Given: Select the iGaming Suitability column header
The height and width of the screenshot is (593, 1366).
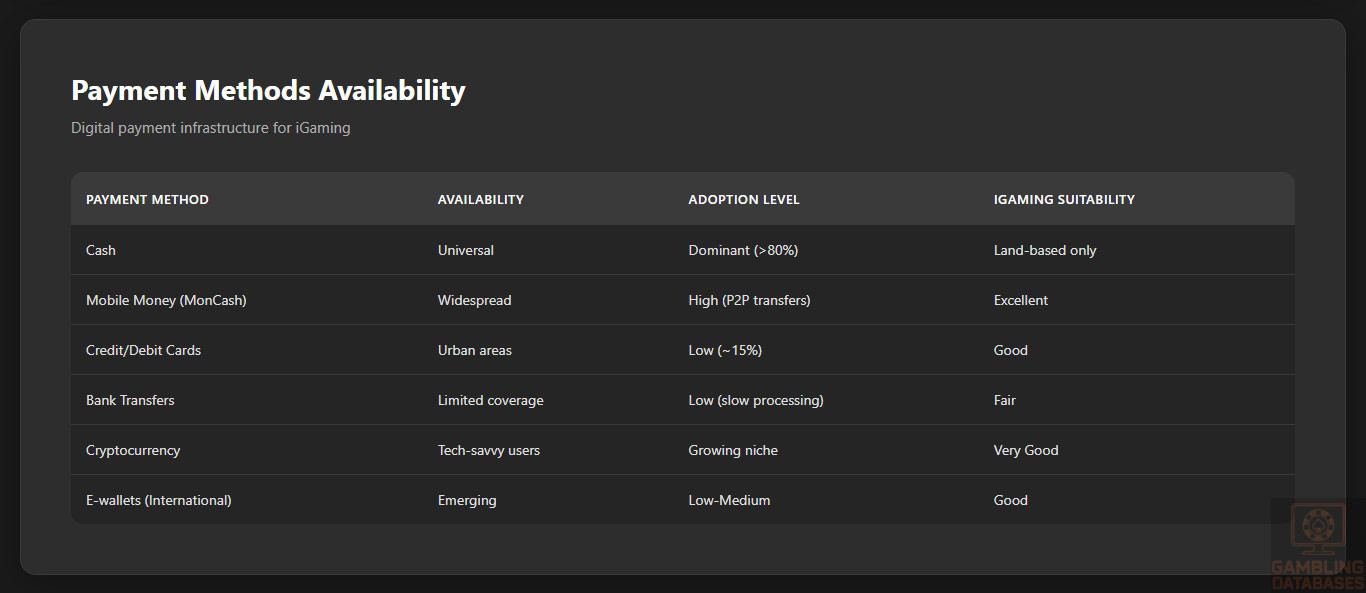Looking at the screenshot, I should pos(1063,200).
